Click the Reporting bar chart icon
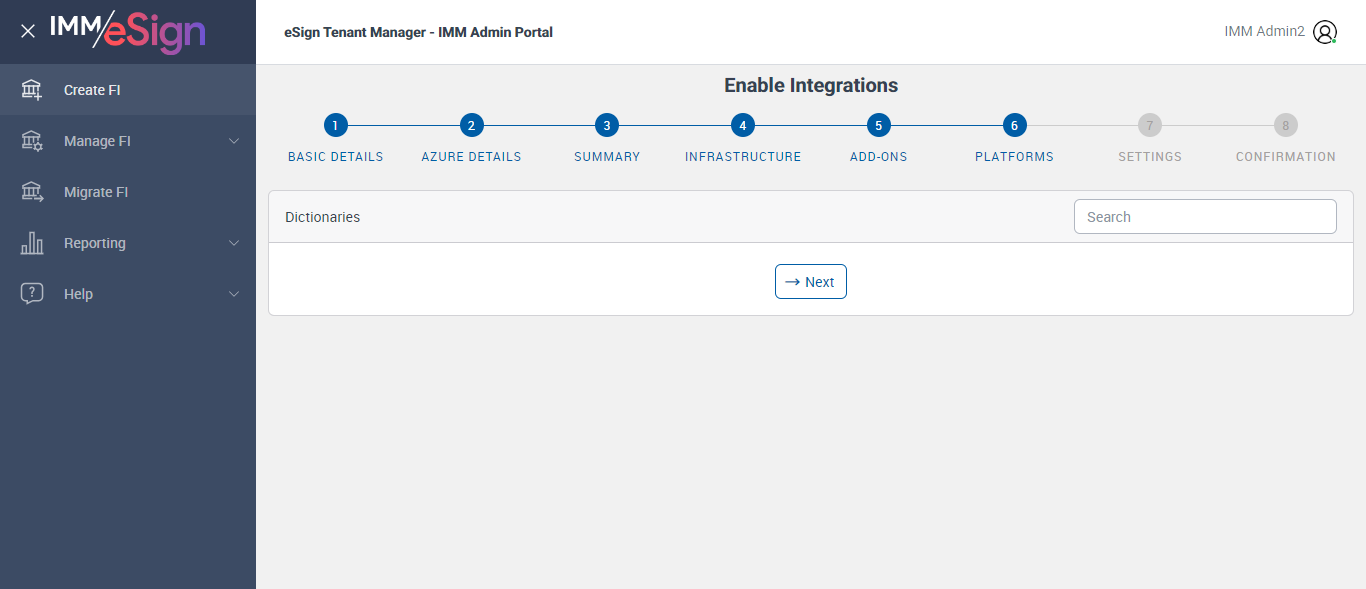This screenshot has width=1366, height=589. click(32, 243)
